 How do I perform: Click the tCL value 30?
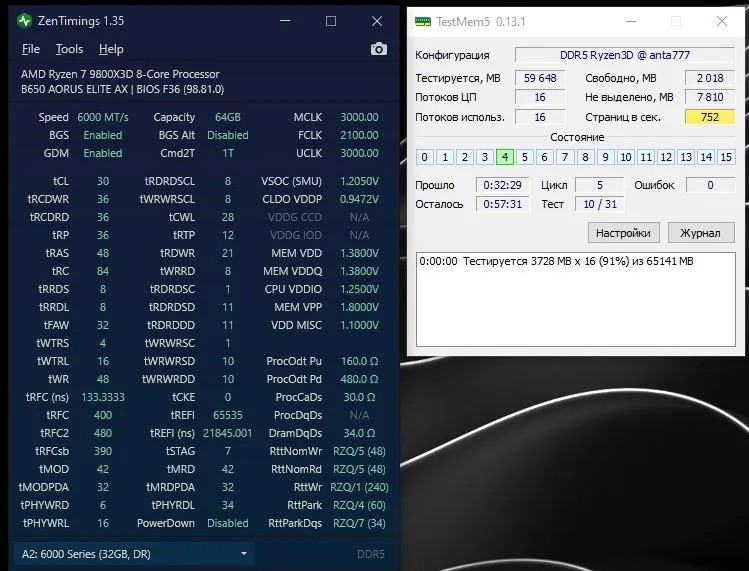103,181
